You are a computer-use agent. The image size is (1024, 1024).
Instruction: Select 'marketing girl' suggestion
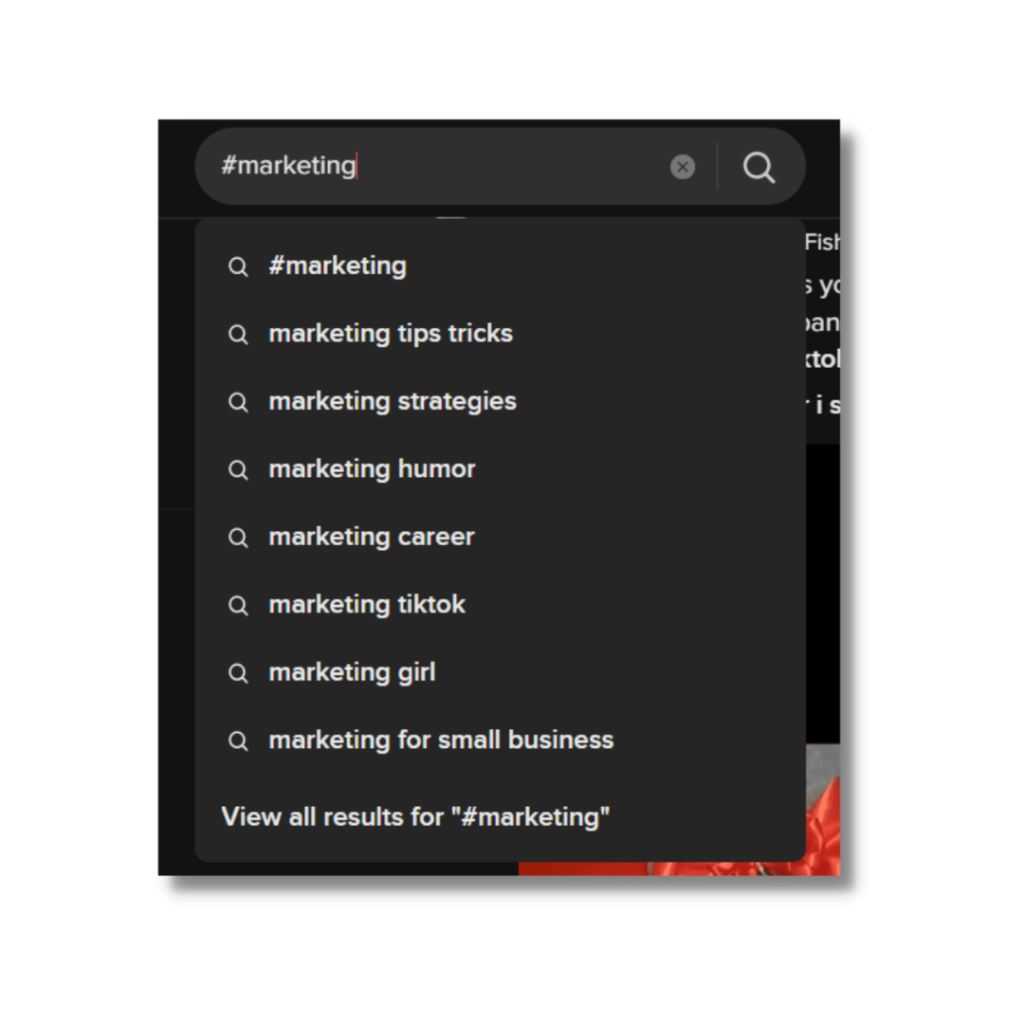[x=500, y=673]
